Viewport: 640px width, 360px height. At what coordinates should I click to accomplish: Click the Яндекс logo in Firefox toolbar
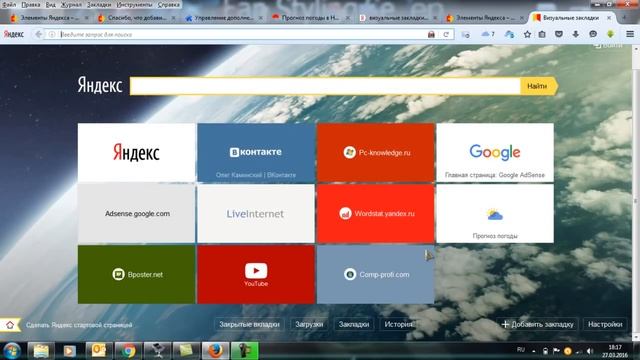click(x=14, y=34)
